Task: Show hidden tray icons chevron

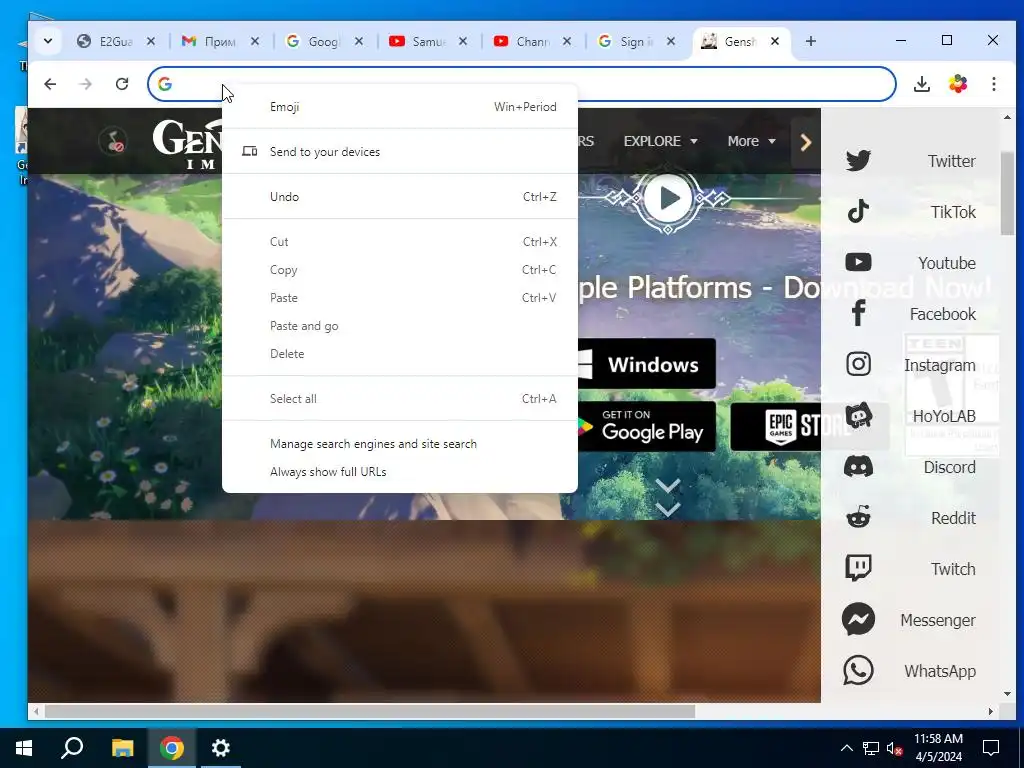Action: coord(846,748)
